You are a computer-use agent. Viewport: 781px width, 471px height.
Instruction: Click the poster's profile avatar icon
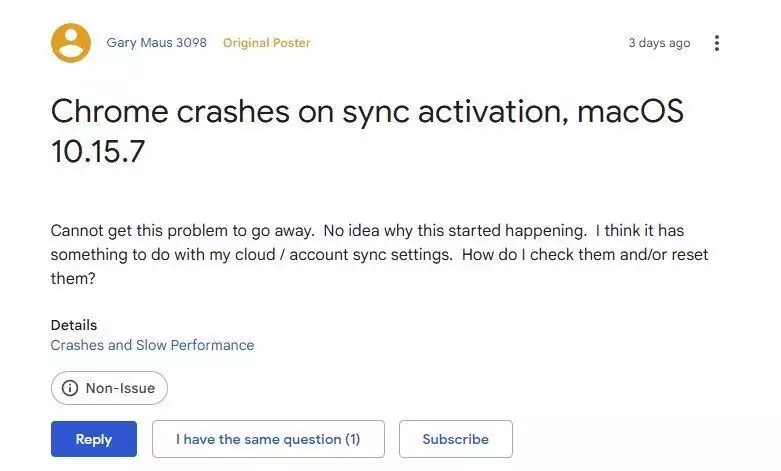click(x=71, y=43)
